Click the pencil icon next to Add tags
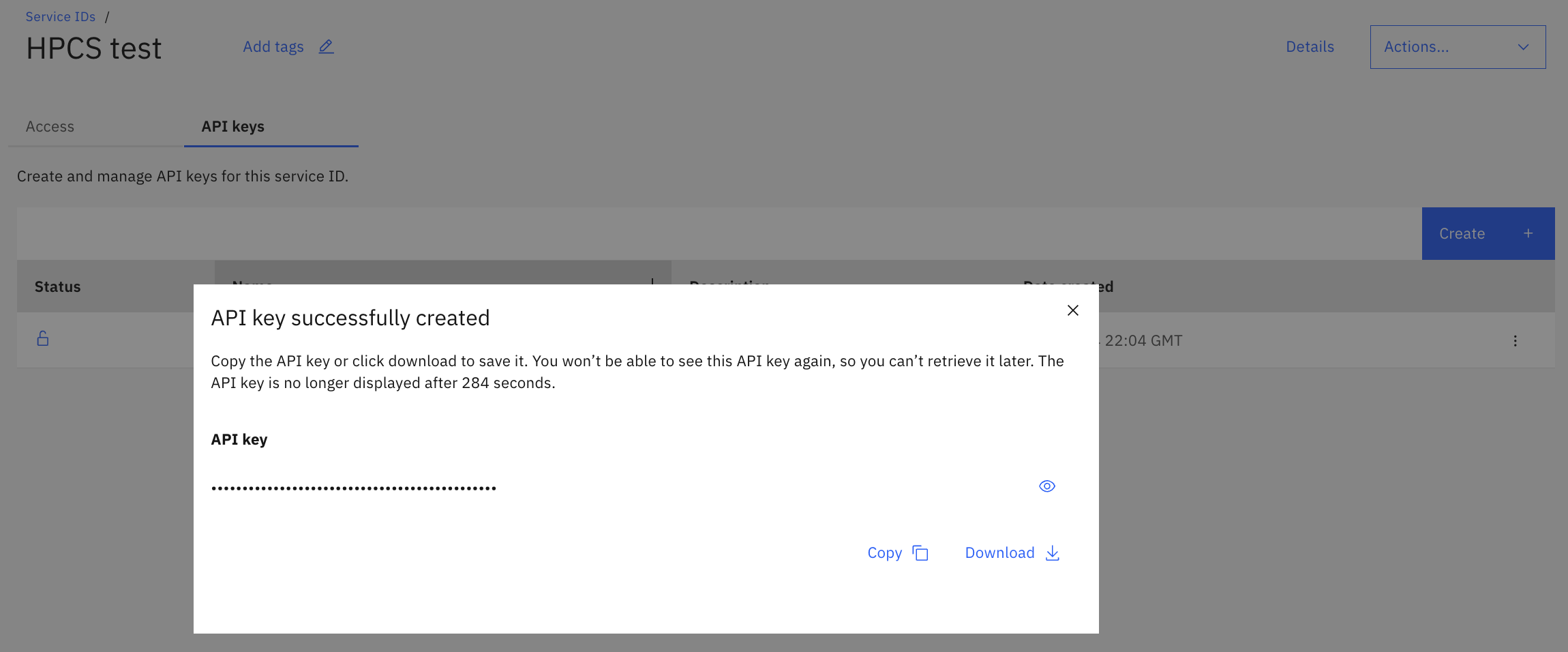This screenshot has width=1568, height=652. tap(326, 46)
